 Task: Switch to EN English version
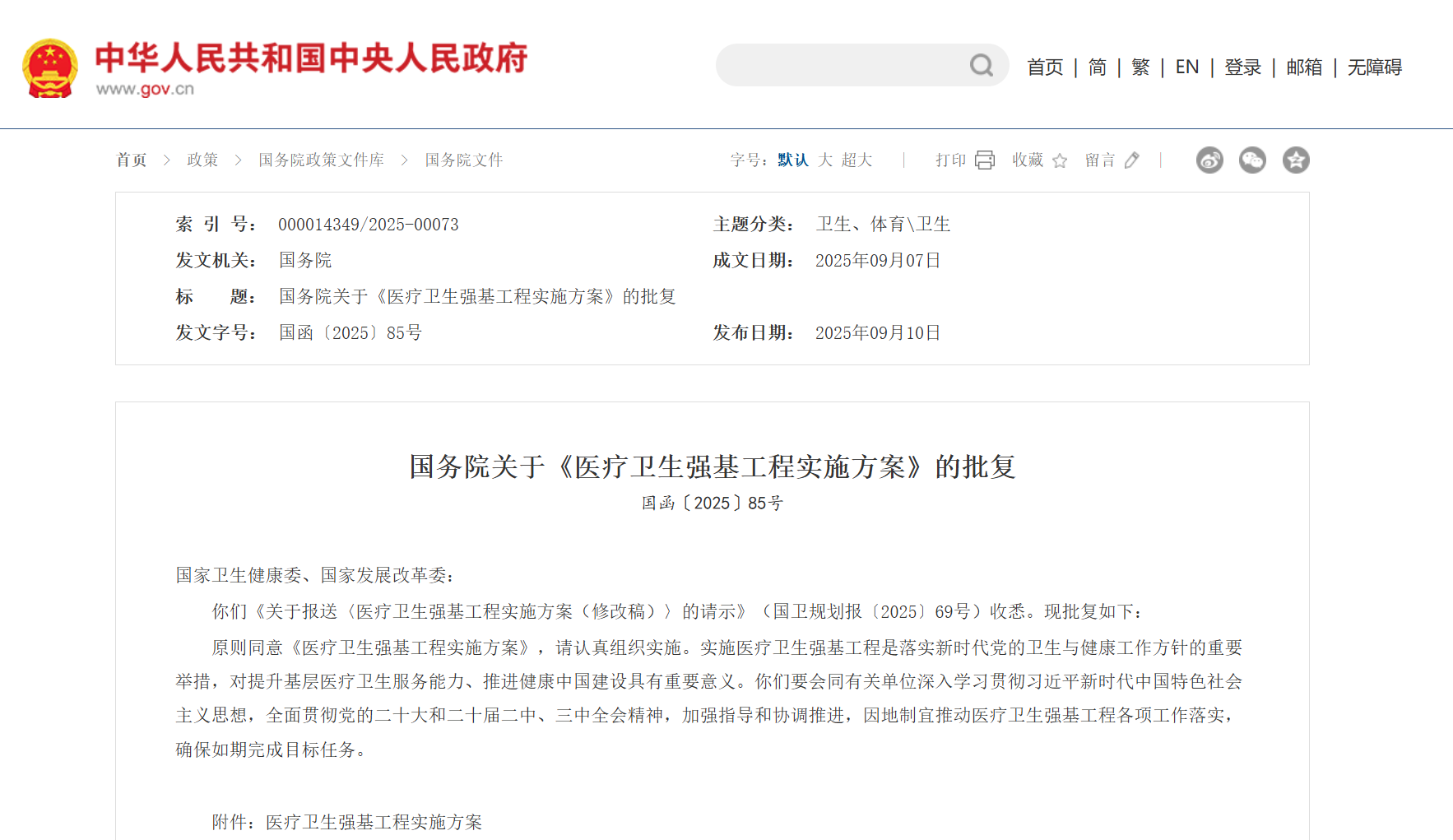click(1187, 67)
